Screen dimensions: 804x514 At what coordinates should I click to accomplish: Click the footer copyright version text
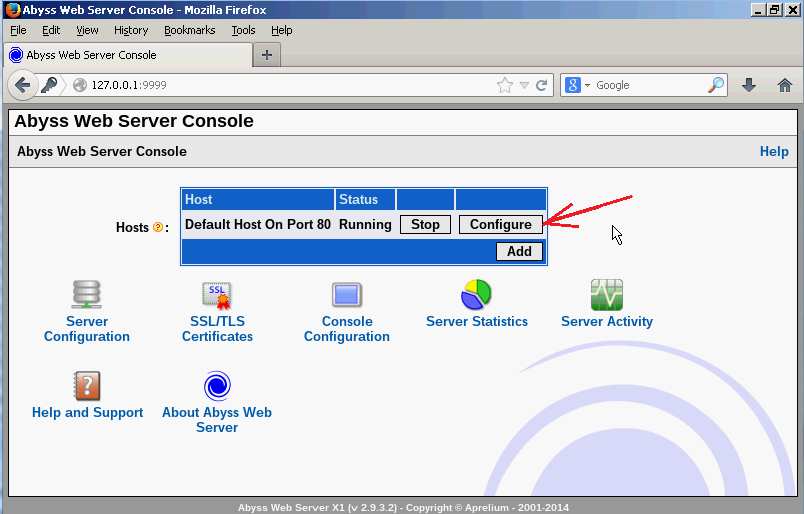click(x=403, y=507)
